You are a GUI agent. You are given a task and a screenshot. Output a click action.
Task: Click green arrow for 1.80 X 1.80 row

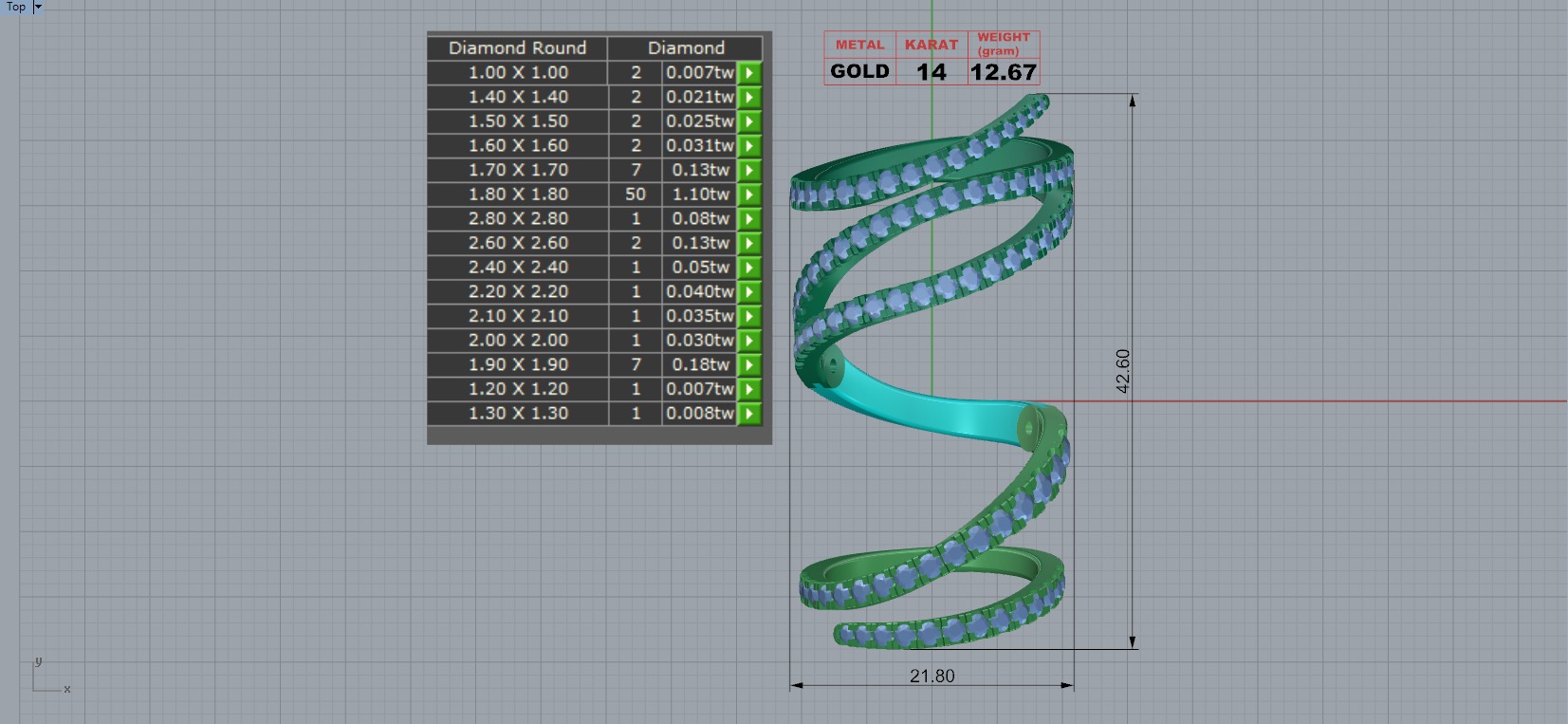tap(749, 195)
